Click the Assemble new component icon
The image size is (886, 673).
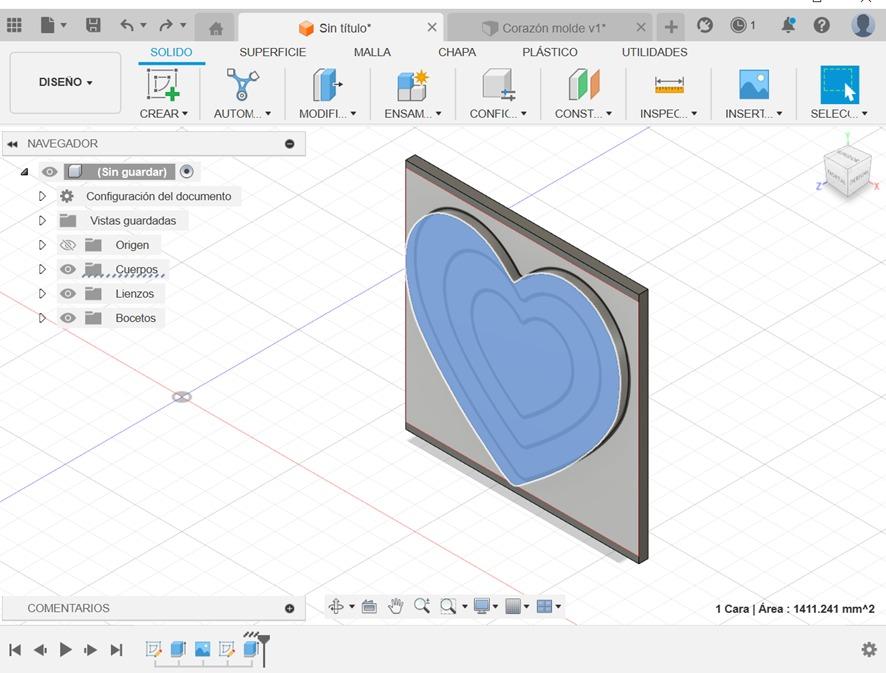click(x=412, y=85)
